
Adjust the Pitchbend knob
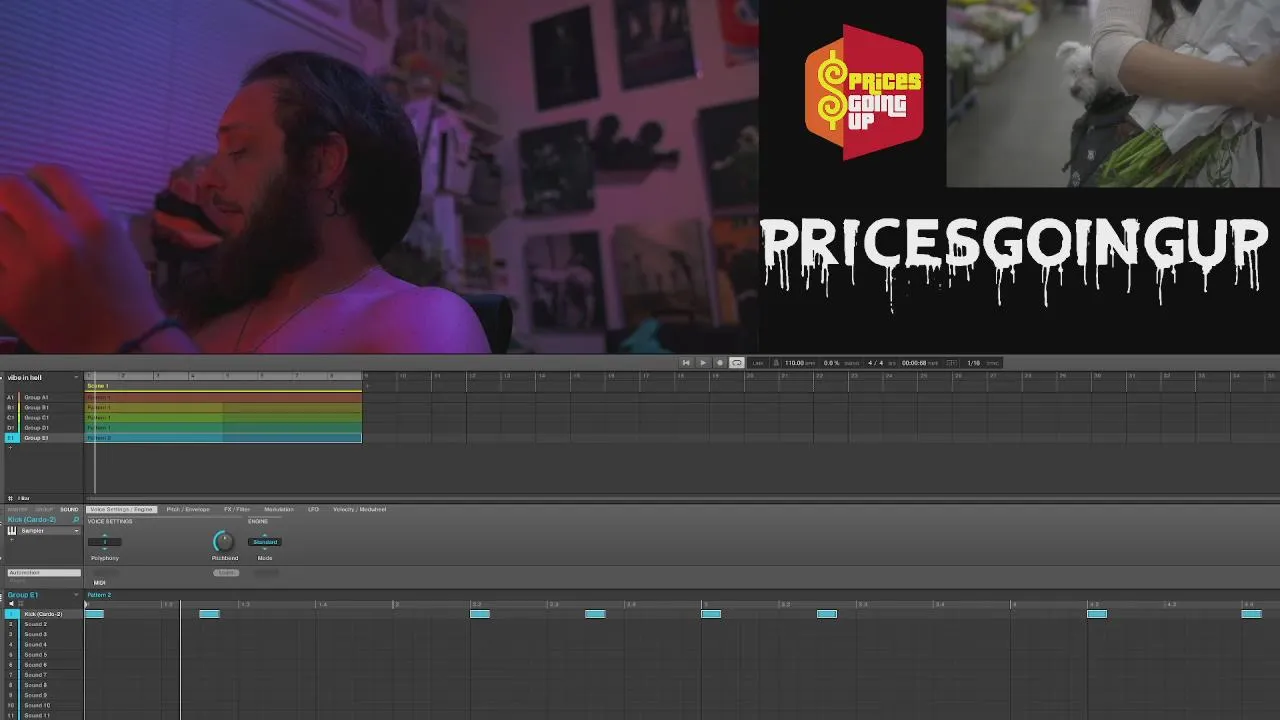pos(223,542)
